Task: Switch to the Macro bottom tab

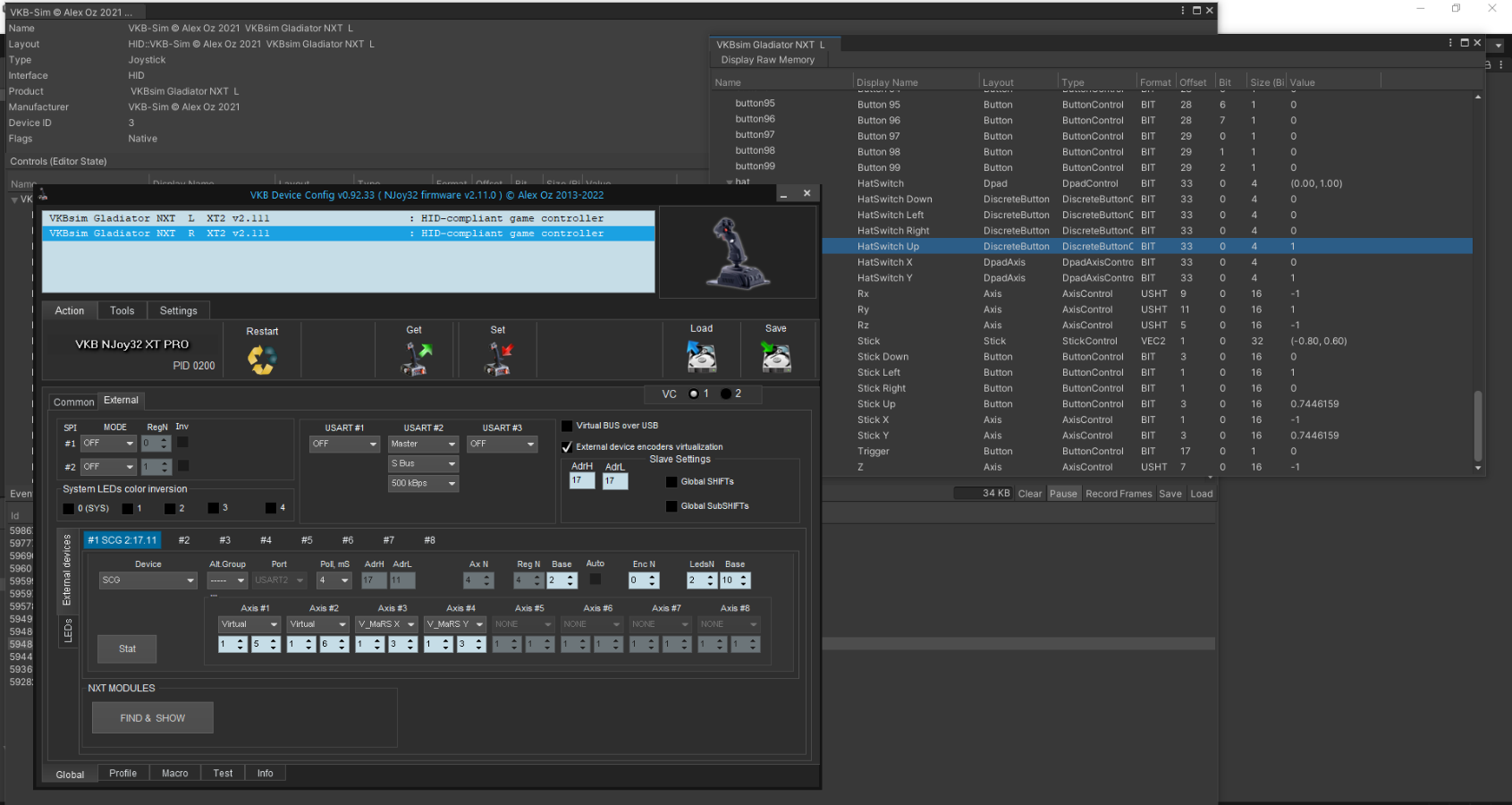Action: 175,773
